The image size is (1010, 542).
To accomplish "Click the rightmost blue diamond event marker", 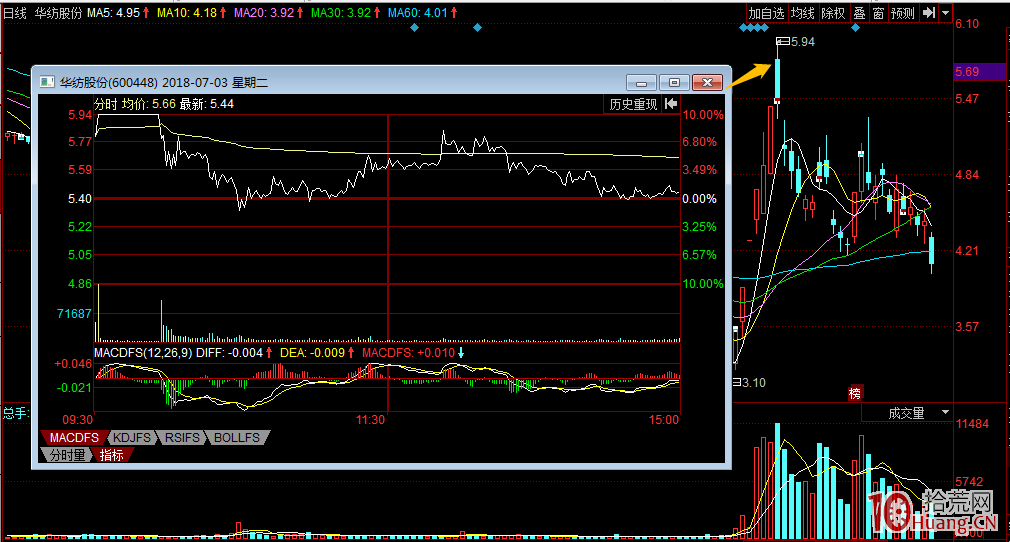I will (x=855, y=28).
